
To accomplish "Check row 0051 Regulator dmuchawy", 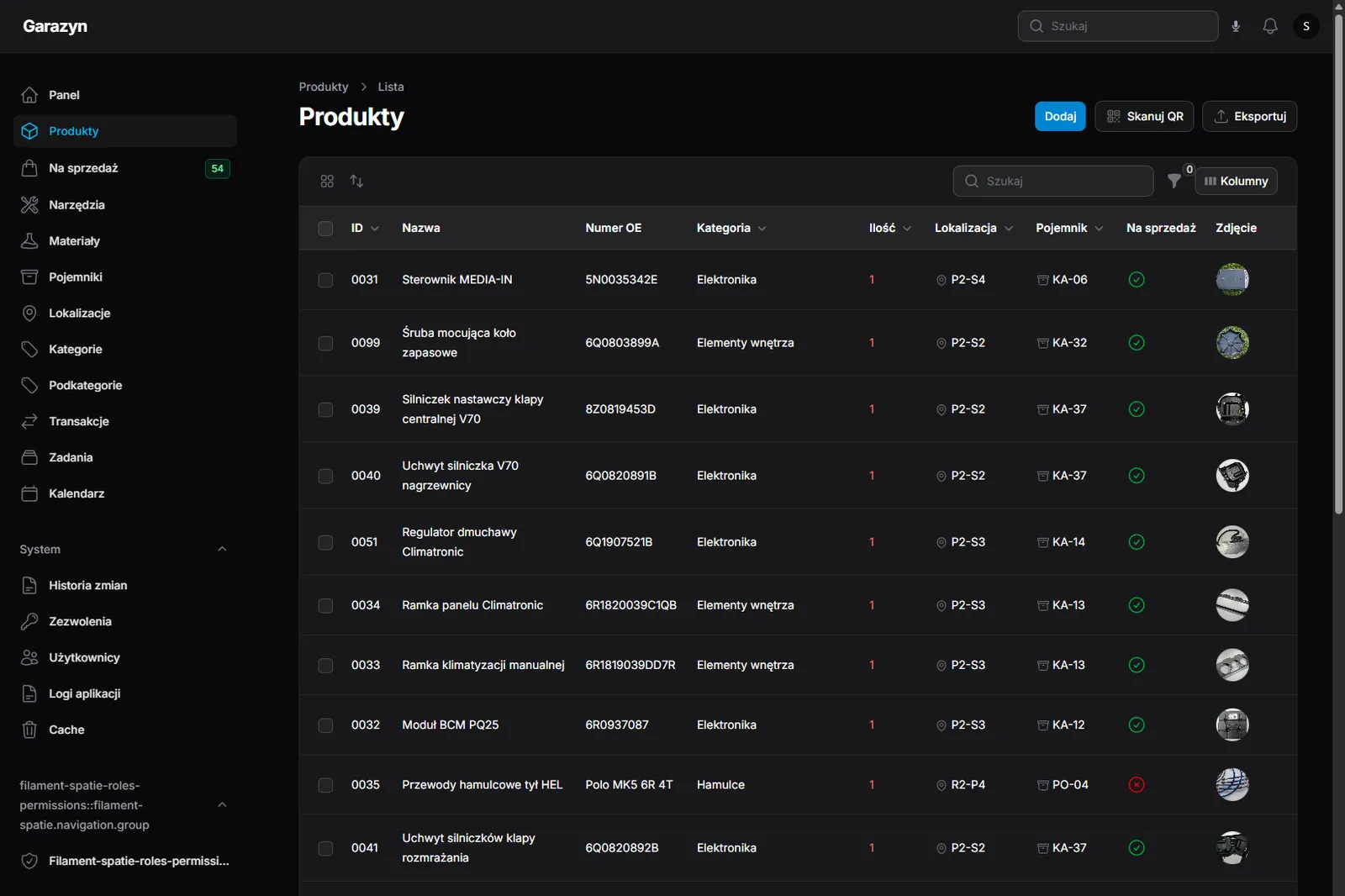I will pos(325,542).
